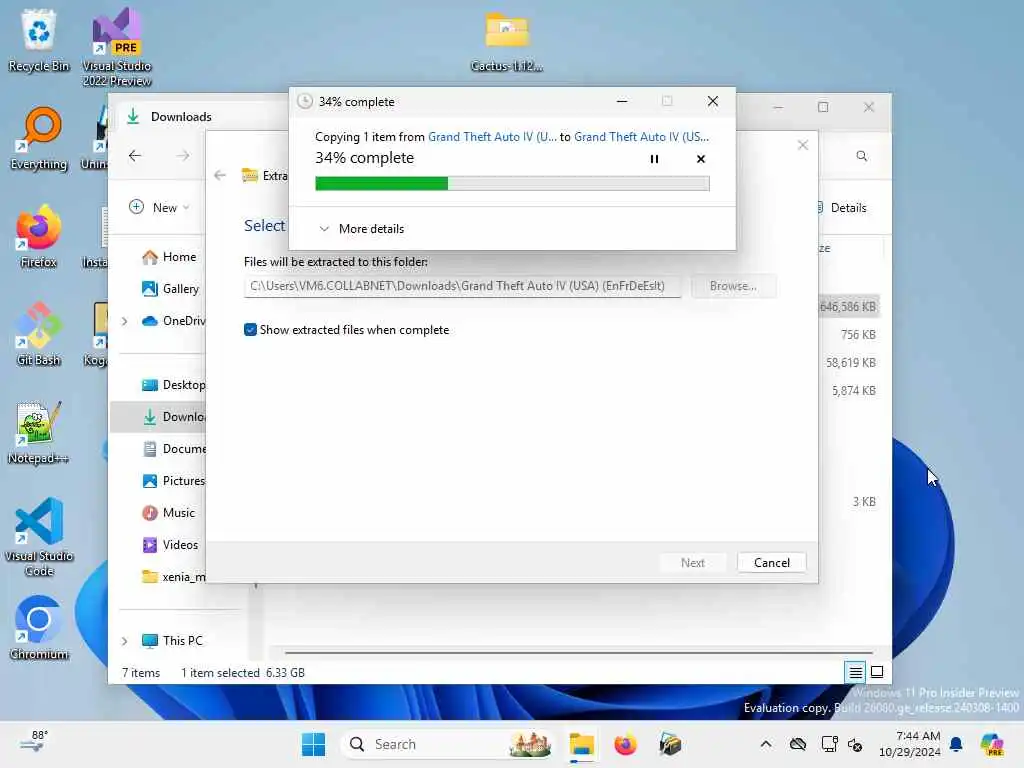Expand the This PC tree node
The height and width of the screenshot is (768, 1024).
125,641
